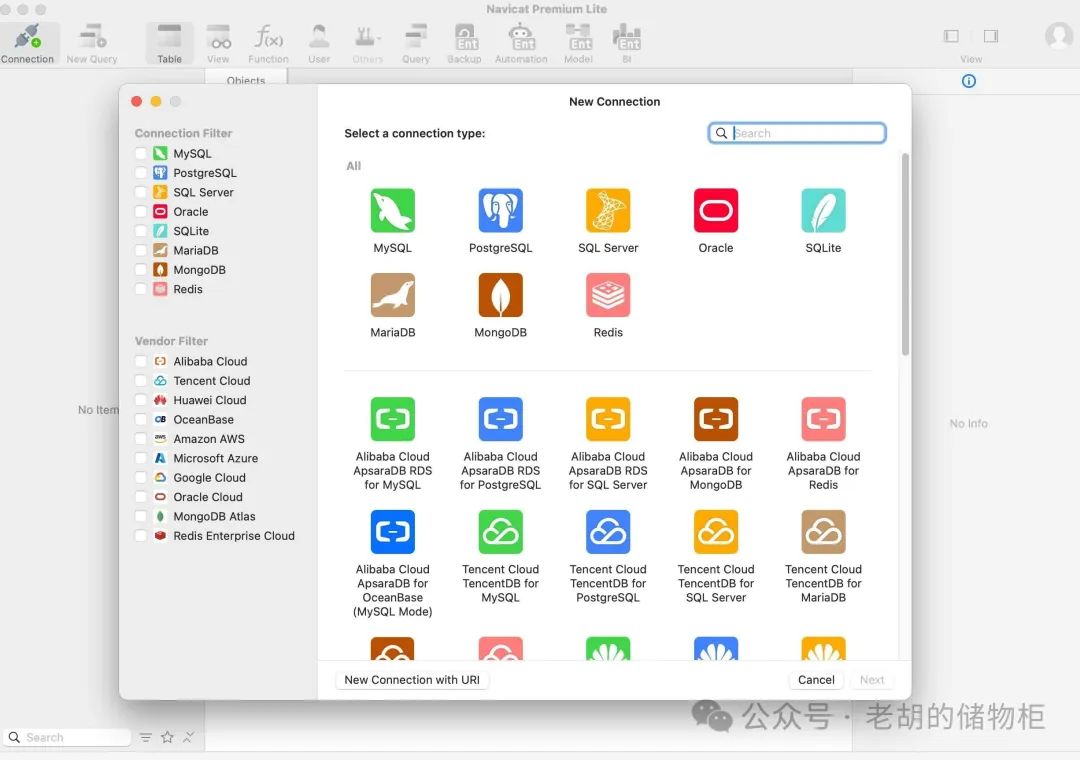Enable the MongoDB connection filter checkbox
Screen dimensions: 1080x760
point(141,269)
